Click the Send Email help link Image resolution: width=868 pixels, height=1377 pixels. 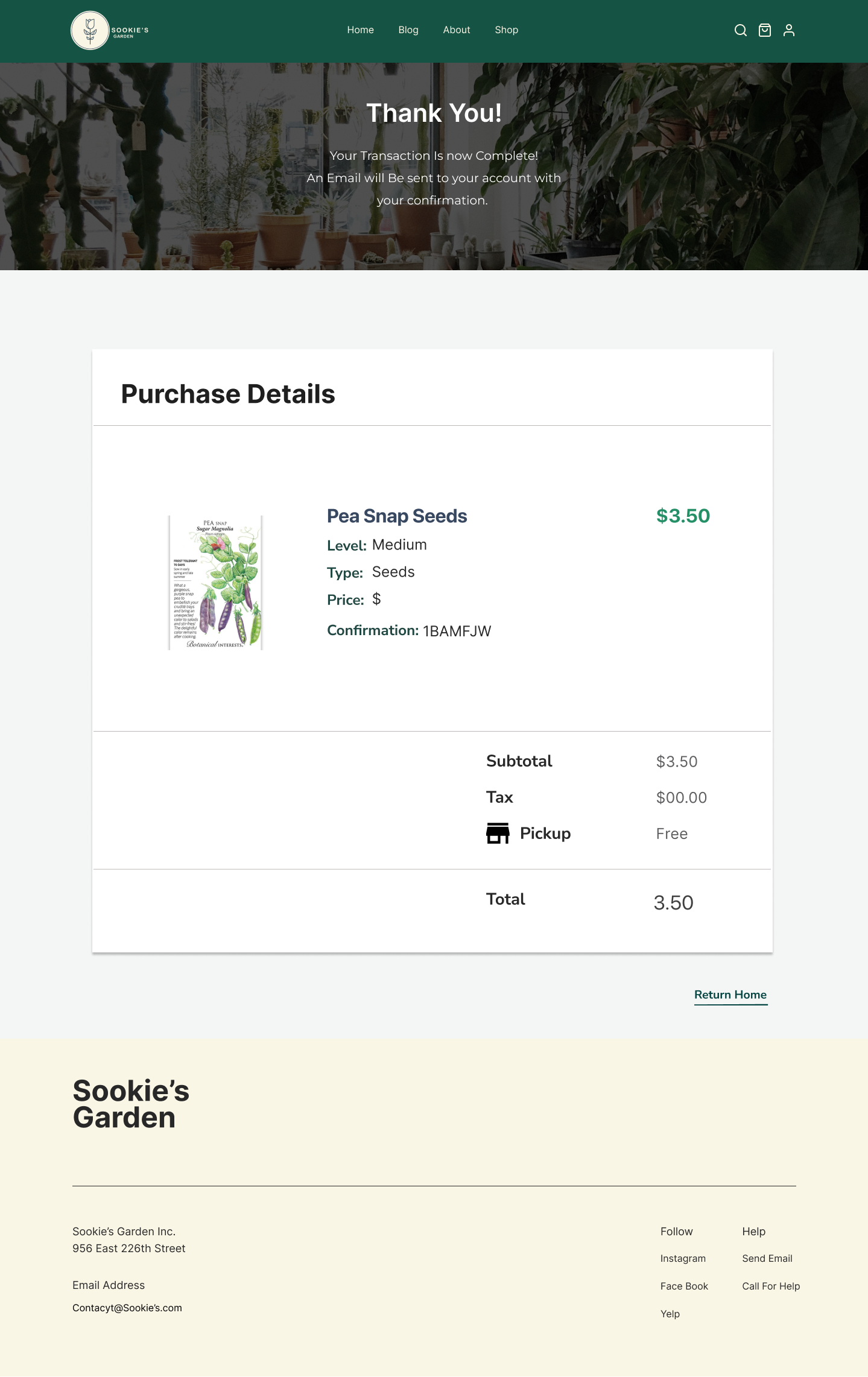point(767,1258)
